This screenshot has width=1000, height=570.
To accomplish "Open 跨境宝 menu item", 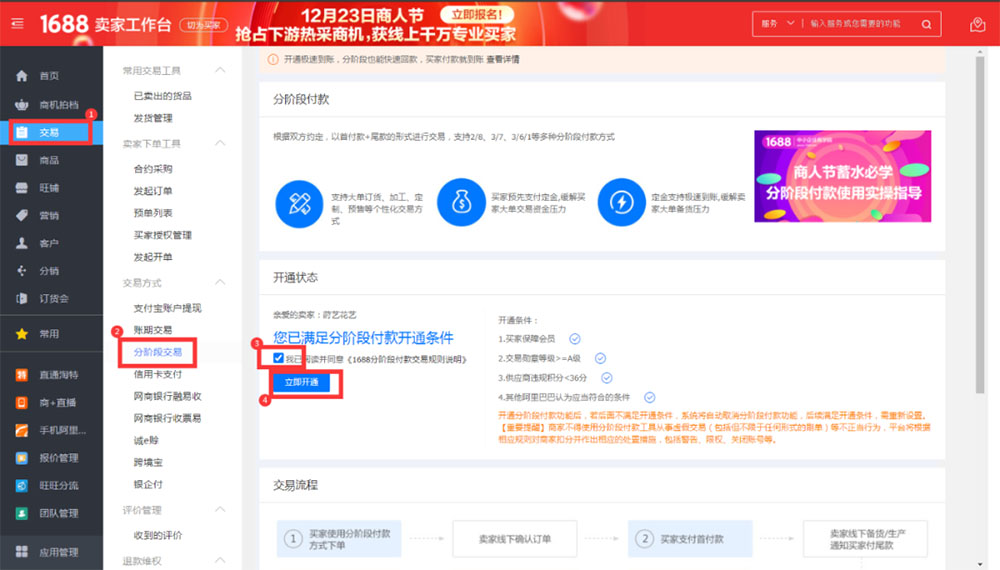I will click(x=148, y=462).
